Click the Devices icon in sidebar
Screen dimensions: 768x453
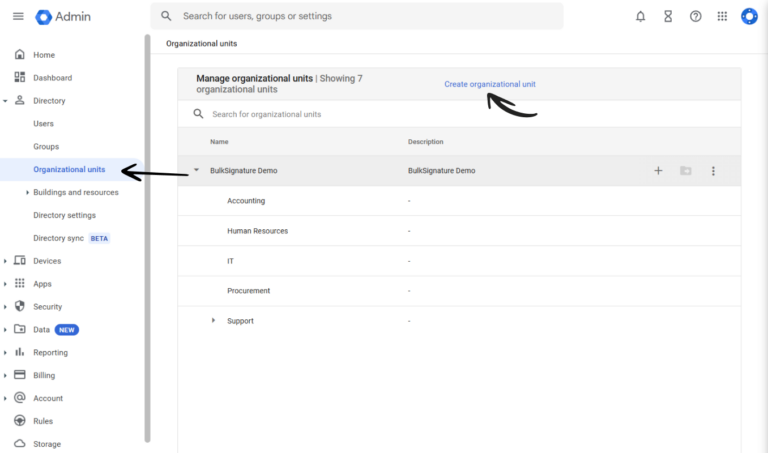(x=20, y=261)
